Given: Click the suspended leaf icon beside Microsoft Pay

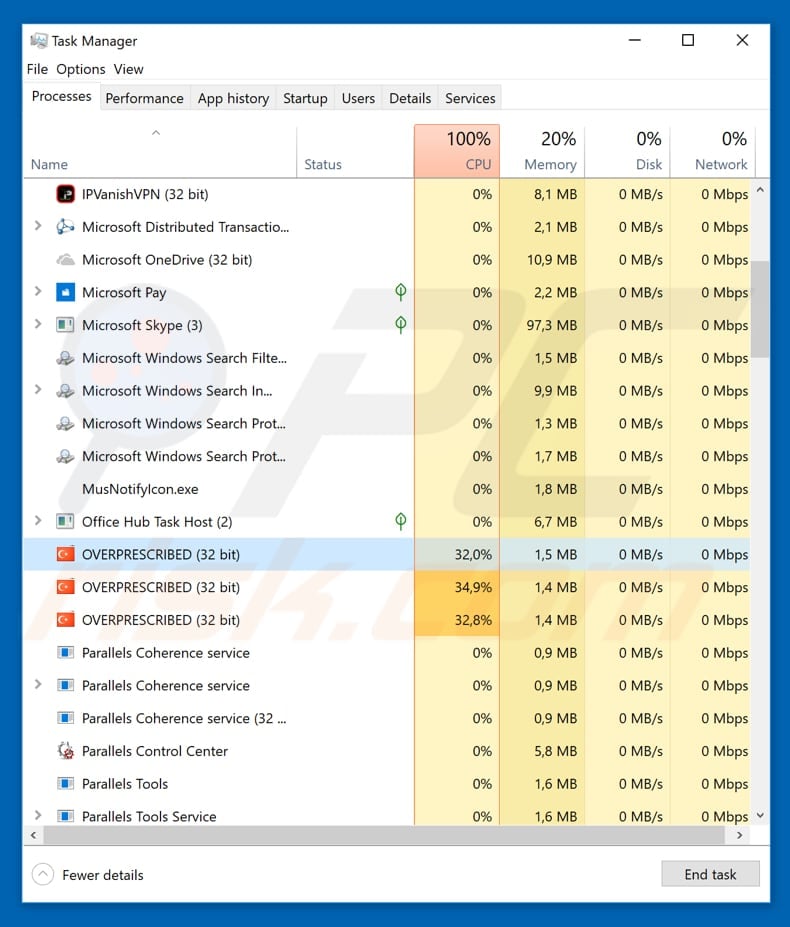Looking at the screenshot, I should (400, 291).
